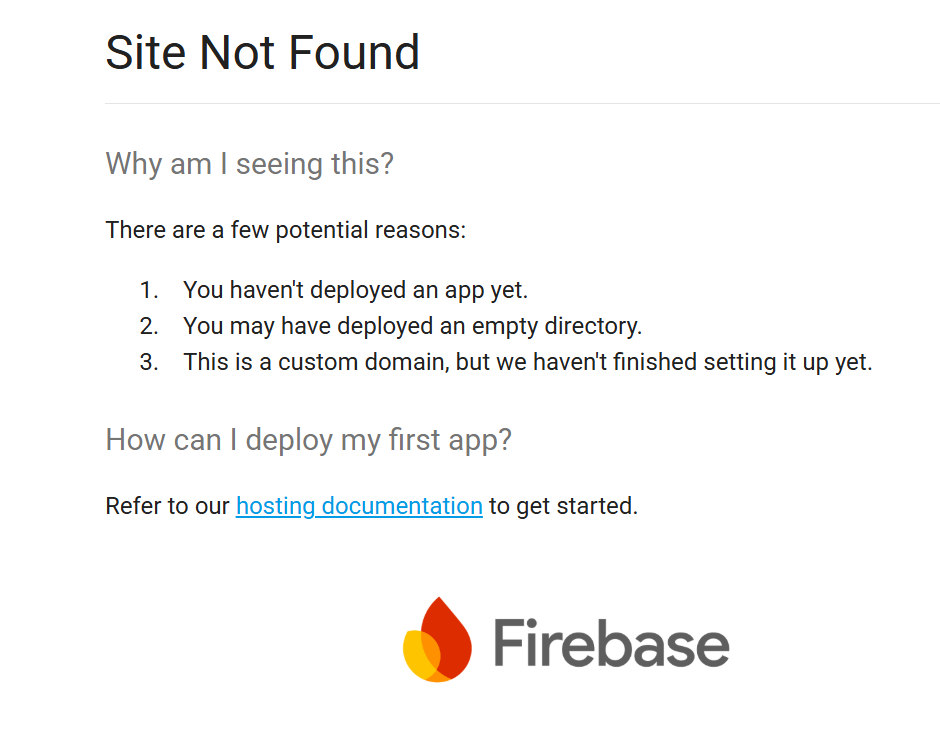This screenshot has height=741, width=940.
Task: Click the word 'Found' in the title
Action: [354, 52]
